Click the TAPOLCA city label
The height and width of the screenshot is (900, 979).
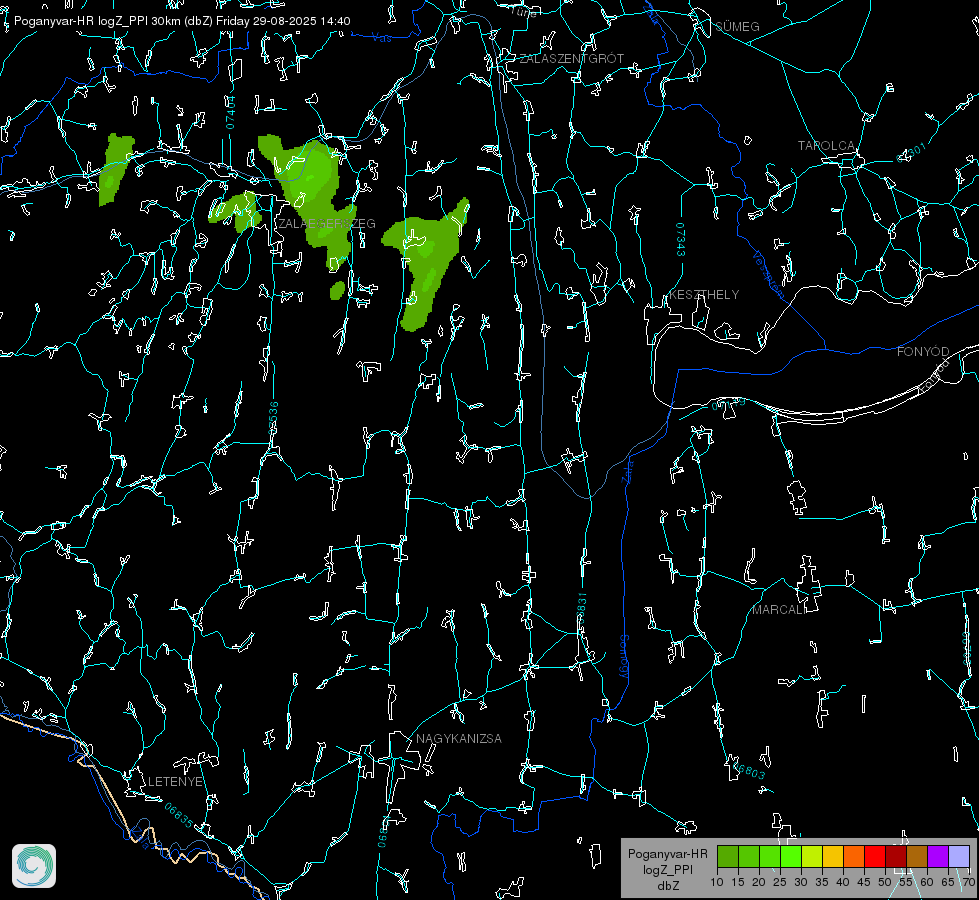826,146
